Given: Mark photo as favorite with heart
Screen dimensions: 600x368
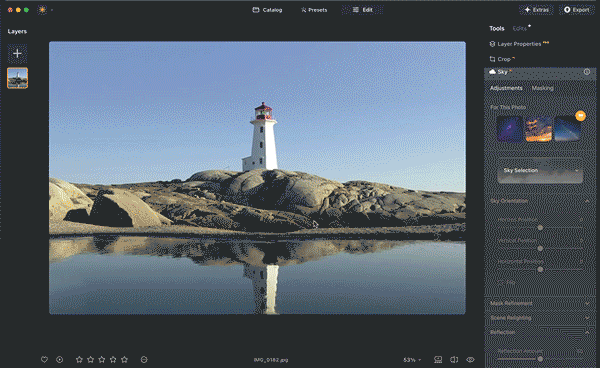Looking at the screenshot, I should 44,360.
